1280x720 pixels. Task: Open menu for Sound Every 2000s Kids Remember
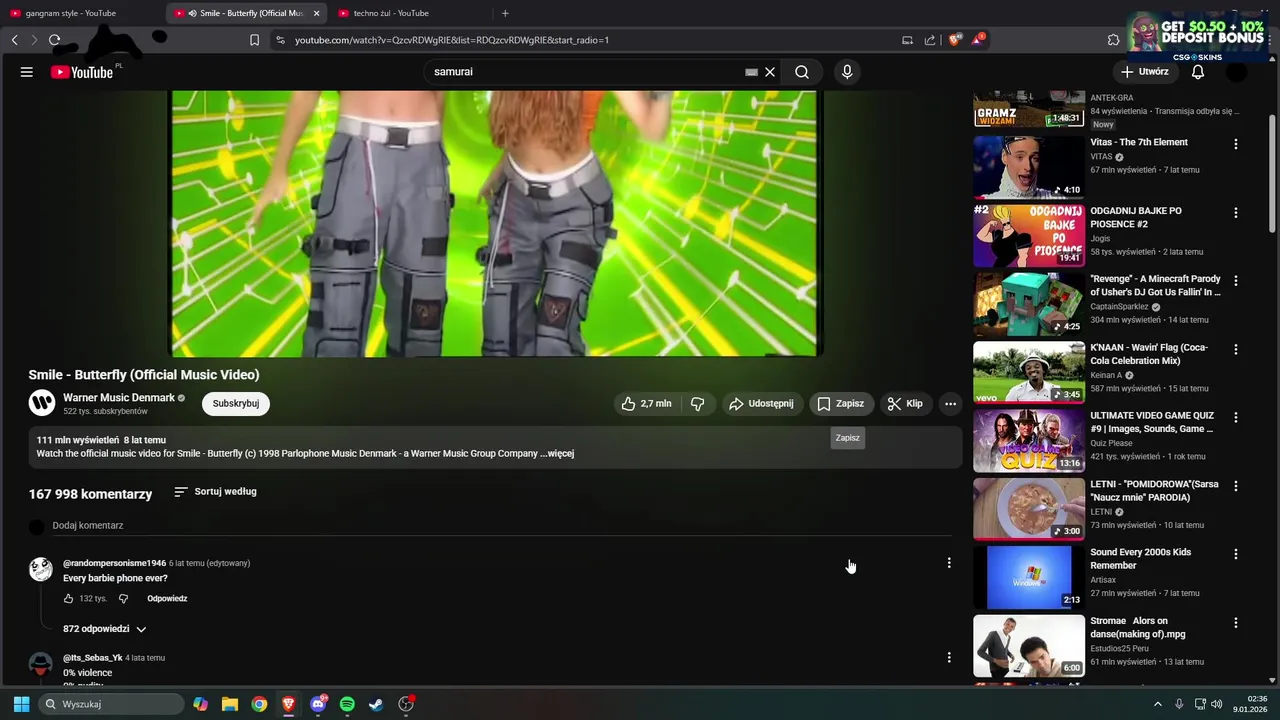[x=1236, y=554]
